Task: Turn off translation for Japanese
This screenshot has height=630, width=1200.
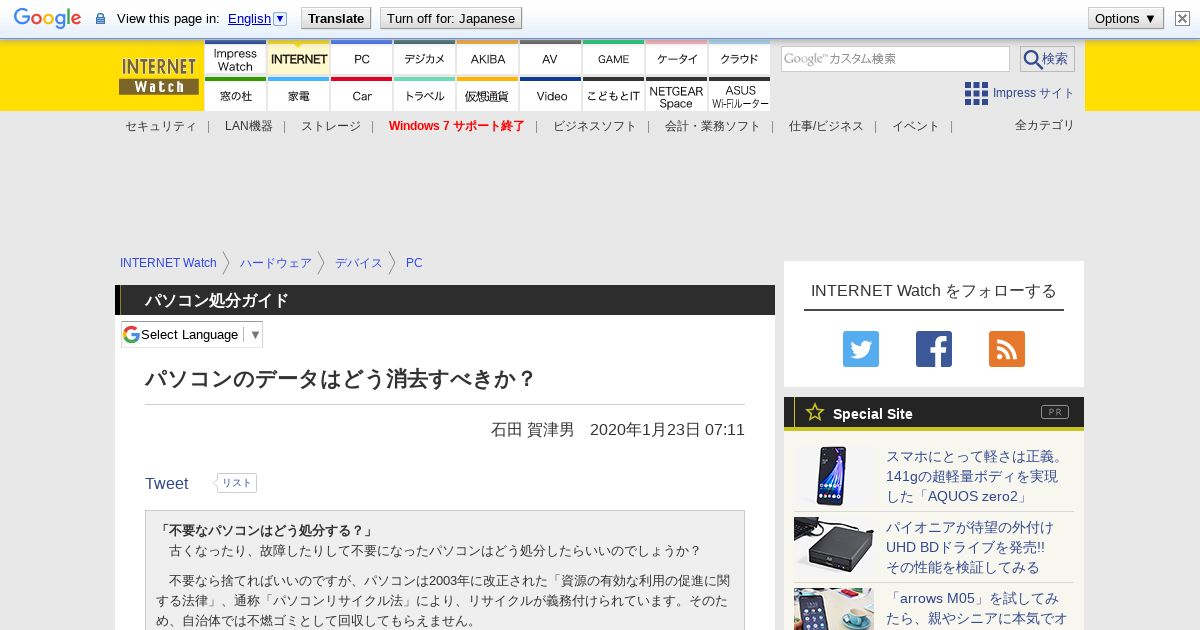Action: pos(451,18)
